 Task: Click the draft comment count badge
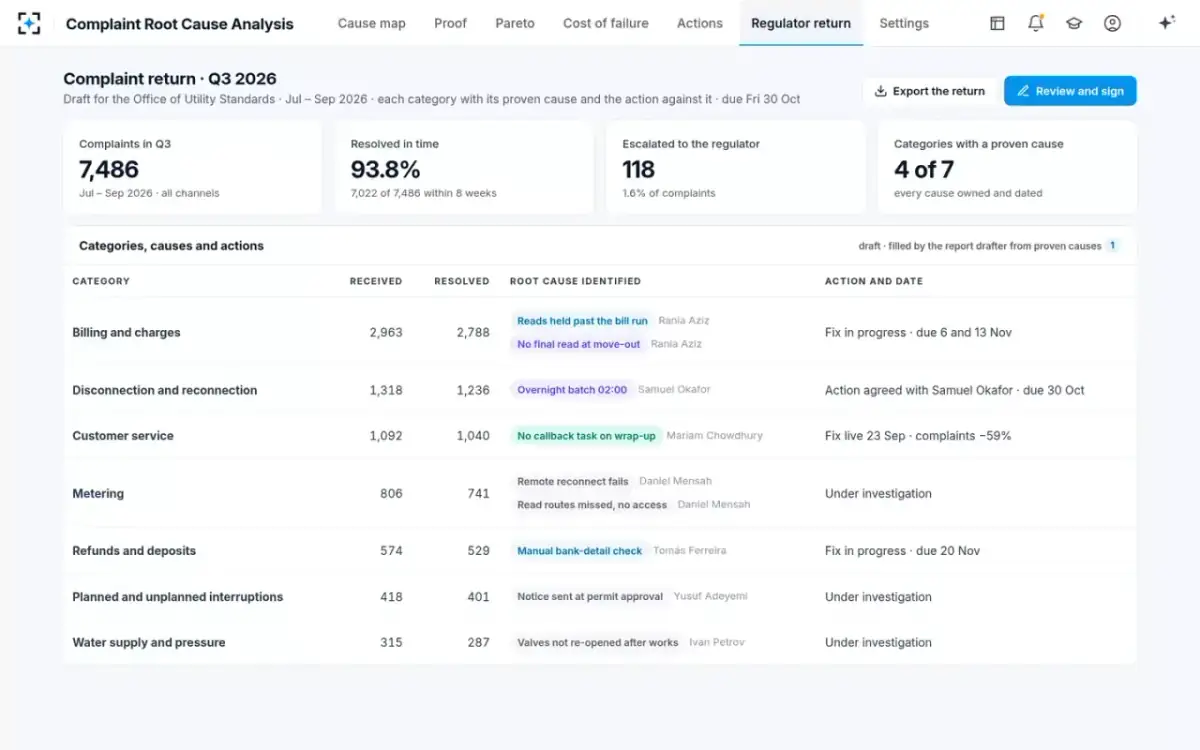click(1112, 246)
